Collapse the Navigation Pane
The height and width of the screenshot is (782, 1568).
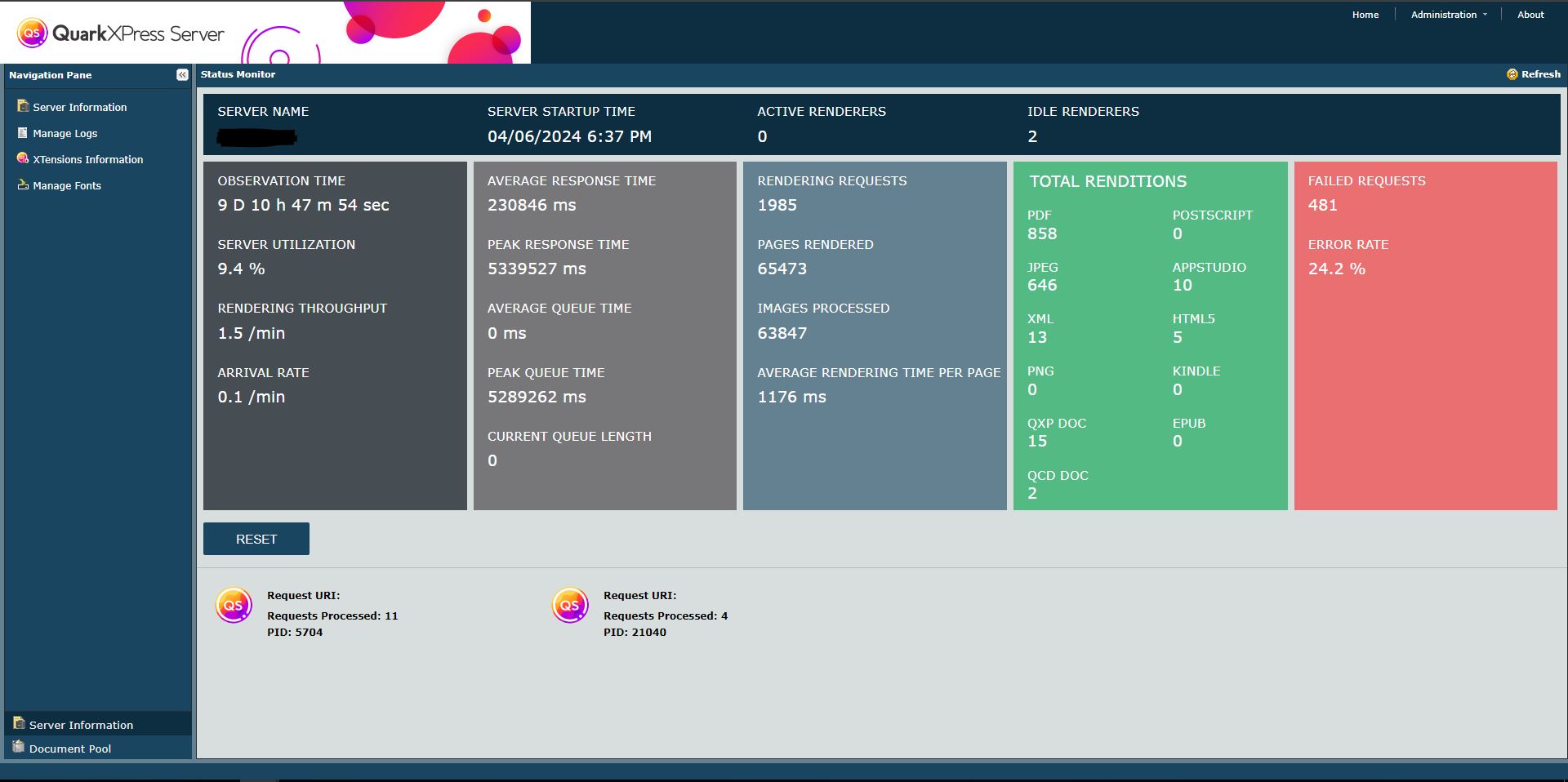tap(182, 75)
